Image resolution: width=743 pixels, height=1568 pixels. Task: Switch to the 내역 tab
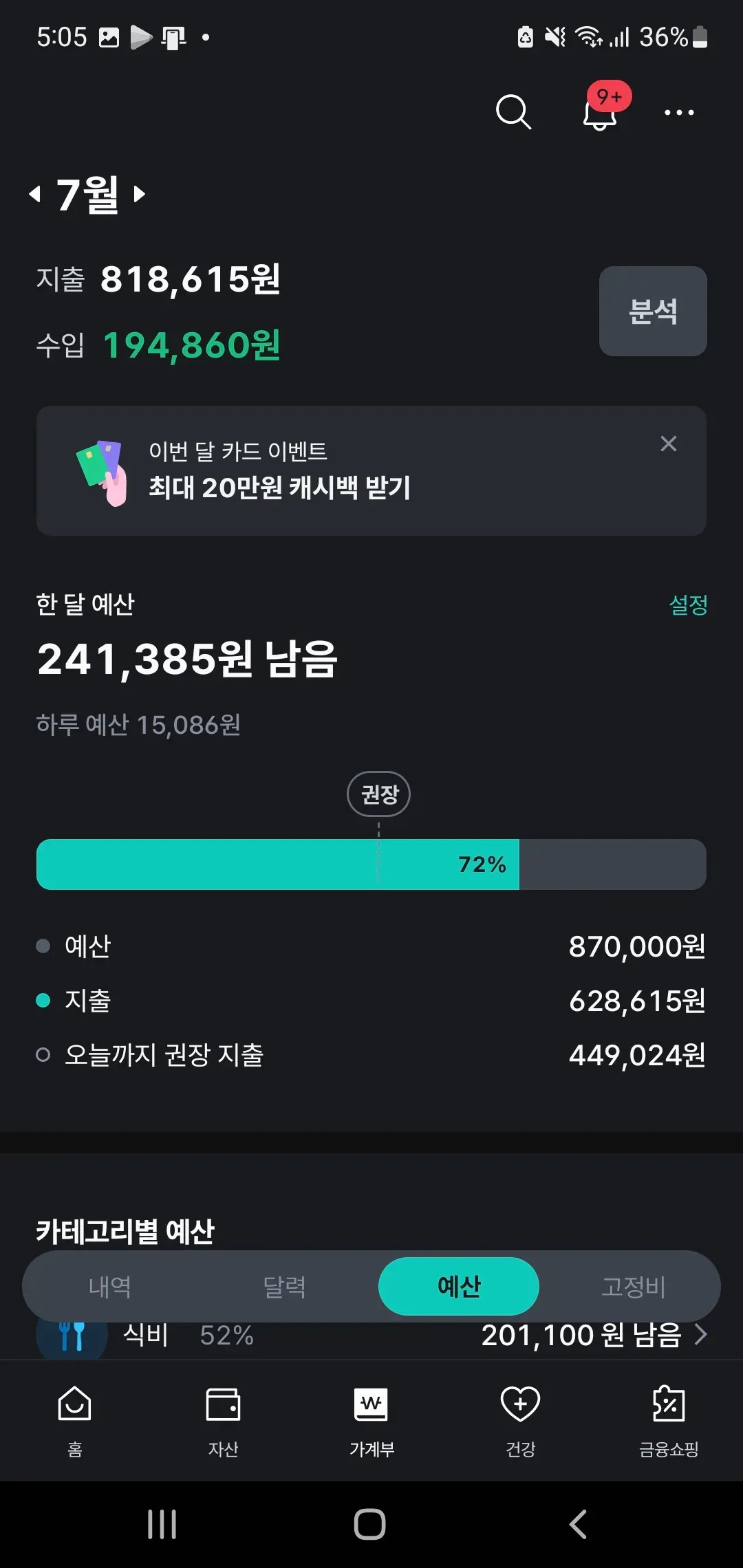click(x=110, y=1287)
